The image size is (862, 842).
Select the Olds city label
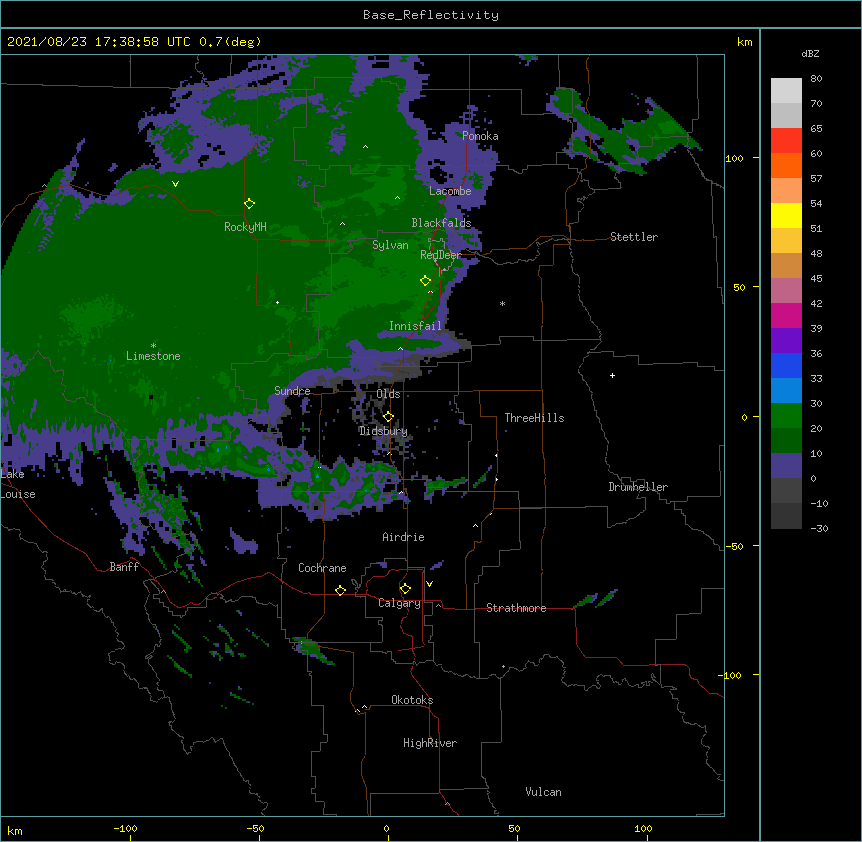pos(388,394)
